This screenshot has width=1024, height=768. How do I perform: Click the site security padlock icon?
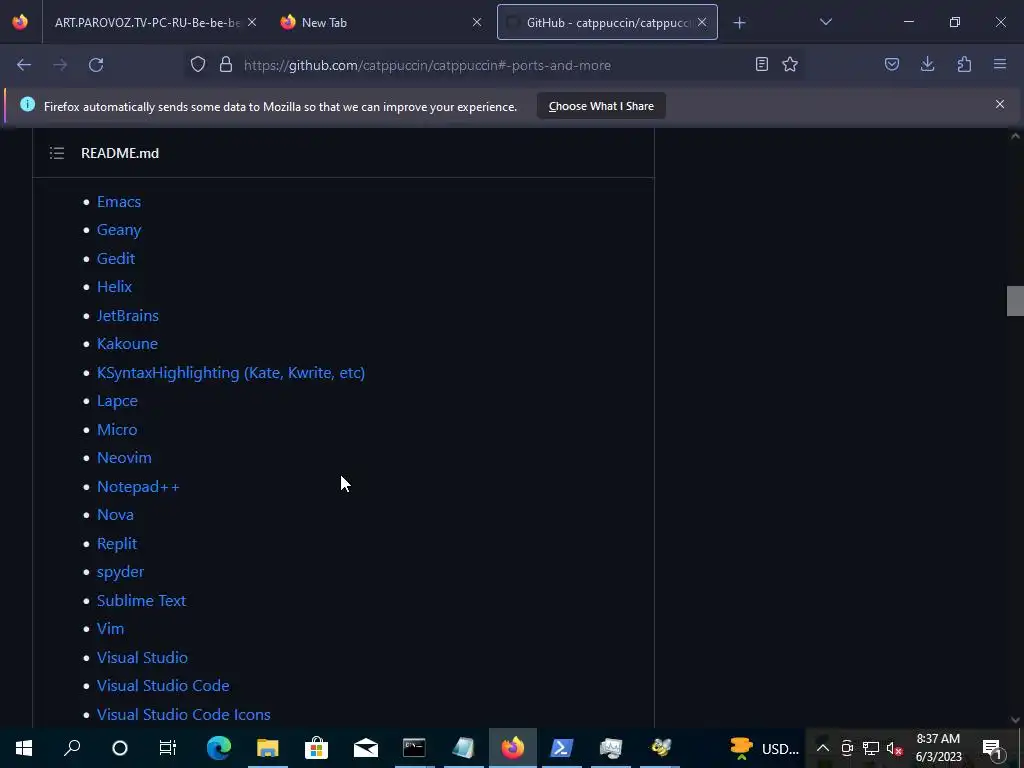226,64
